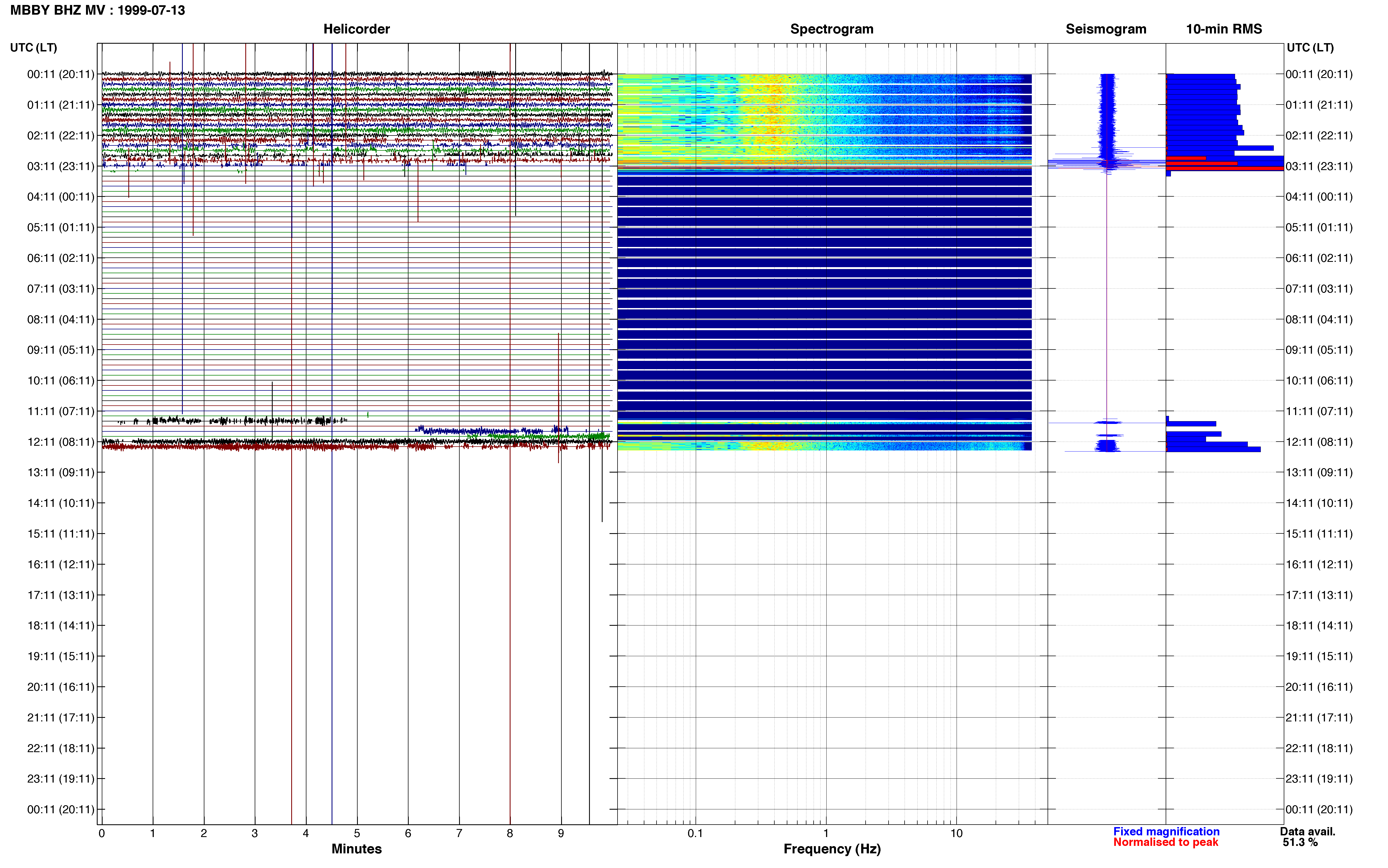Click the left '21:11 (17:11)' time label
Screen dimensions: 1388x868
pyautogui.click(x=61, y=718)
